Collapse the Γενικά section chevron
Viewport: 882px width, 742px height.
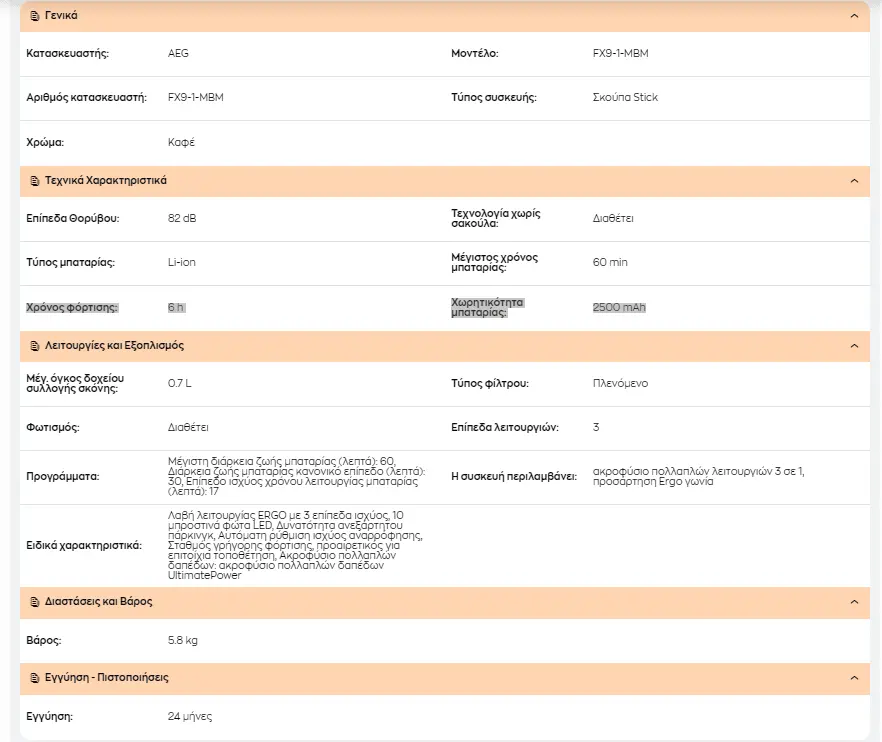point(854,16)
